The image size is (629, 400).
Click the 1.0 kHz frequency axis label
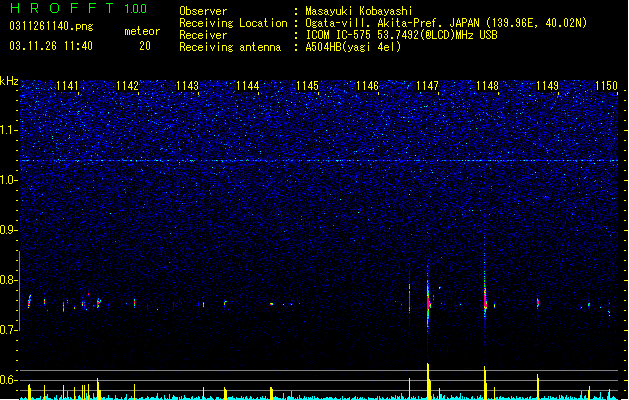pyautogui.click(x=8, y=180)
